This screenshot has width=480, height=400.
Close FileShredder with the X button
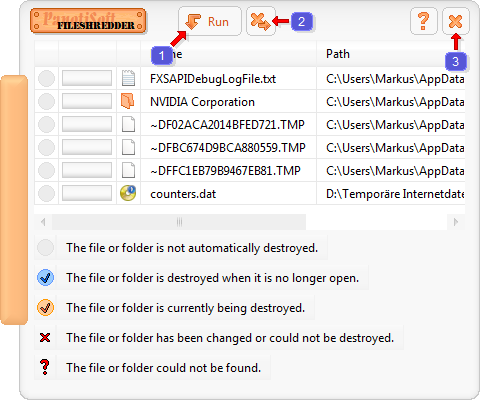pos(456,21)
